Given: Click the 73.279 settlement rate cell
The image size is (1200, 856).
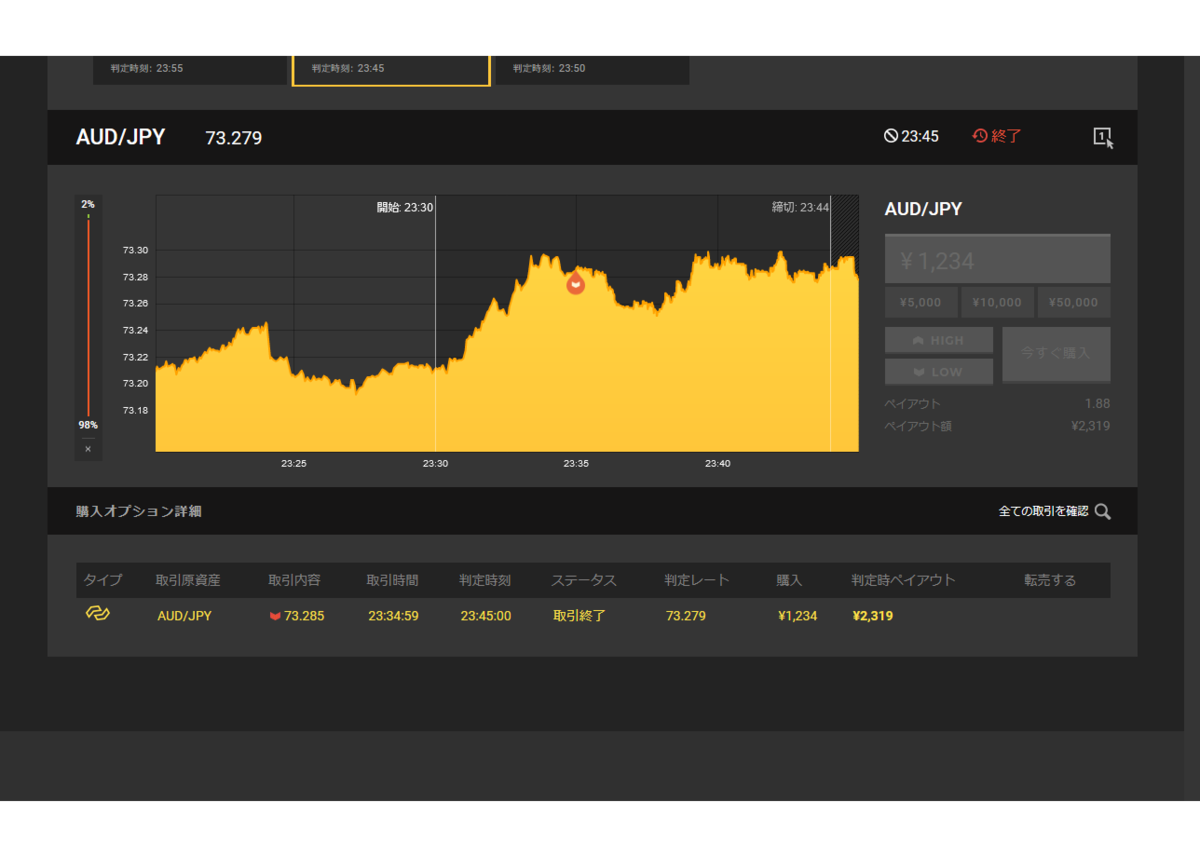Looking at the screenshot, I should [686, 616].
